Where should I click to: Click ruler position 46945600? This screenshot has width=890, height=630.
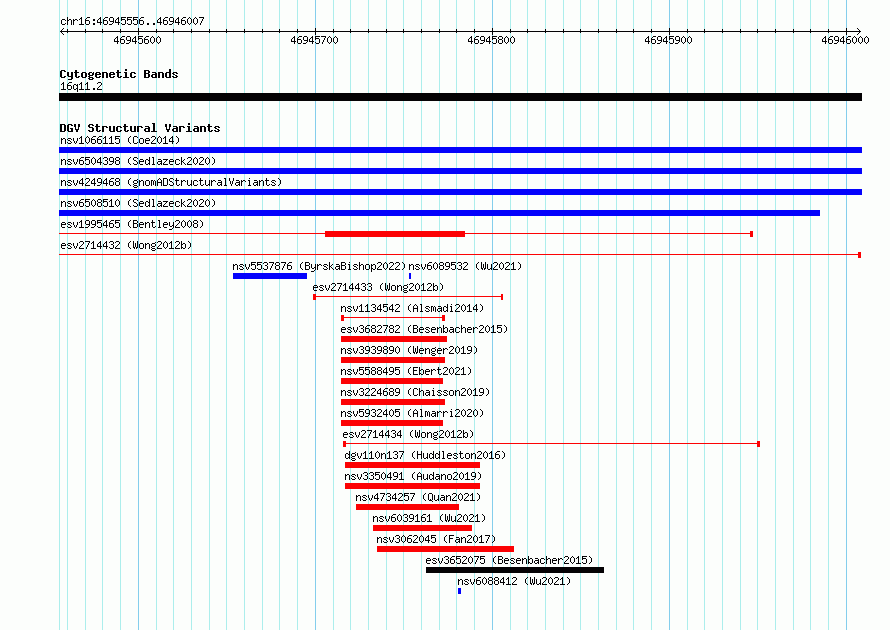(137, 40)
